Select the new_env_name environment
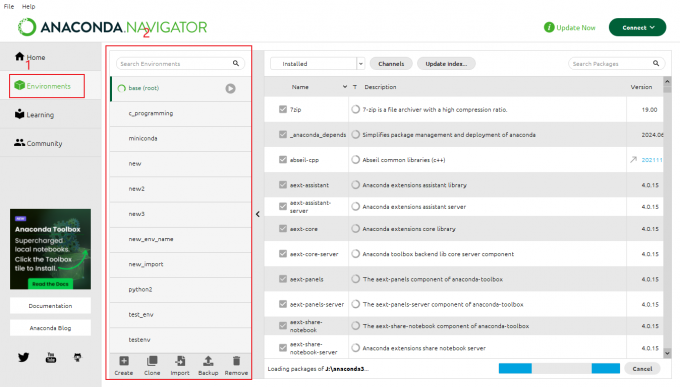Viewport: 680px width, 387px height. click(180, 239)
